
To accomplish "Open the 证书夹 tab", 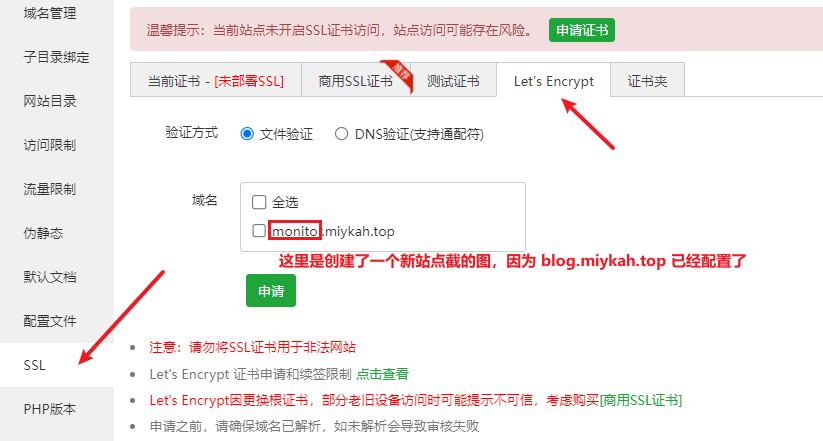I will point(648,80).
